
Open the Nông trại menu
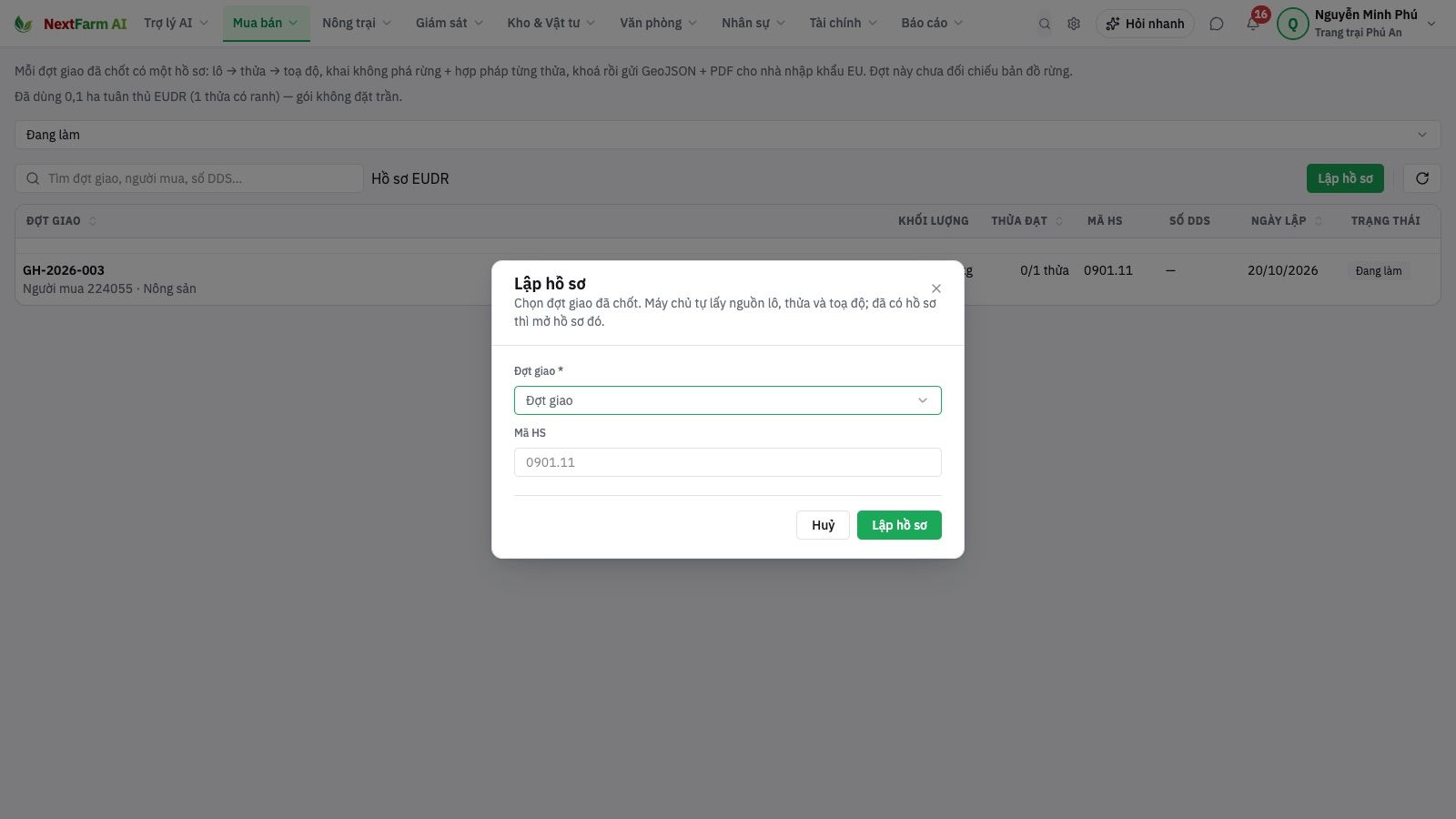click(x=357, y=23)
